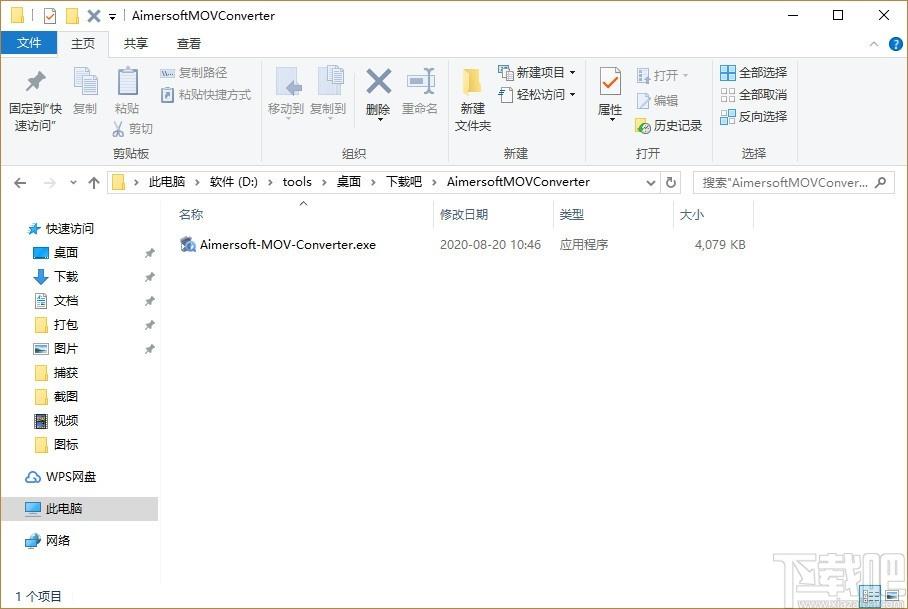Open the 图标 folder in sidebar

[x=56, y=445]
